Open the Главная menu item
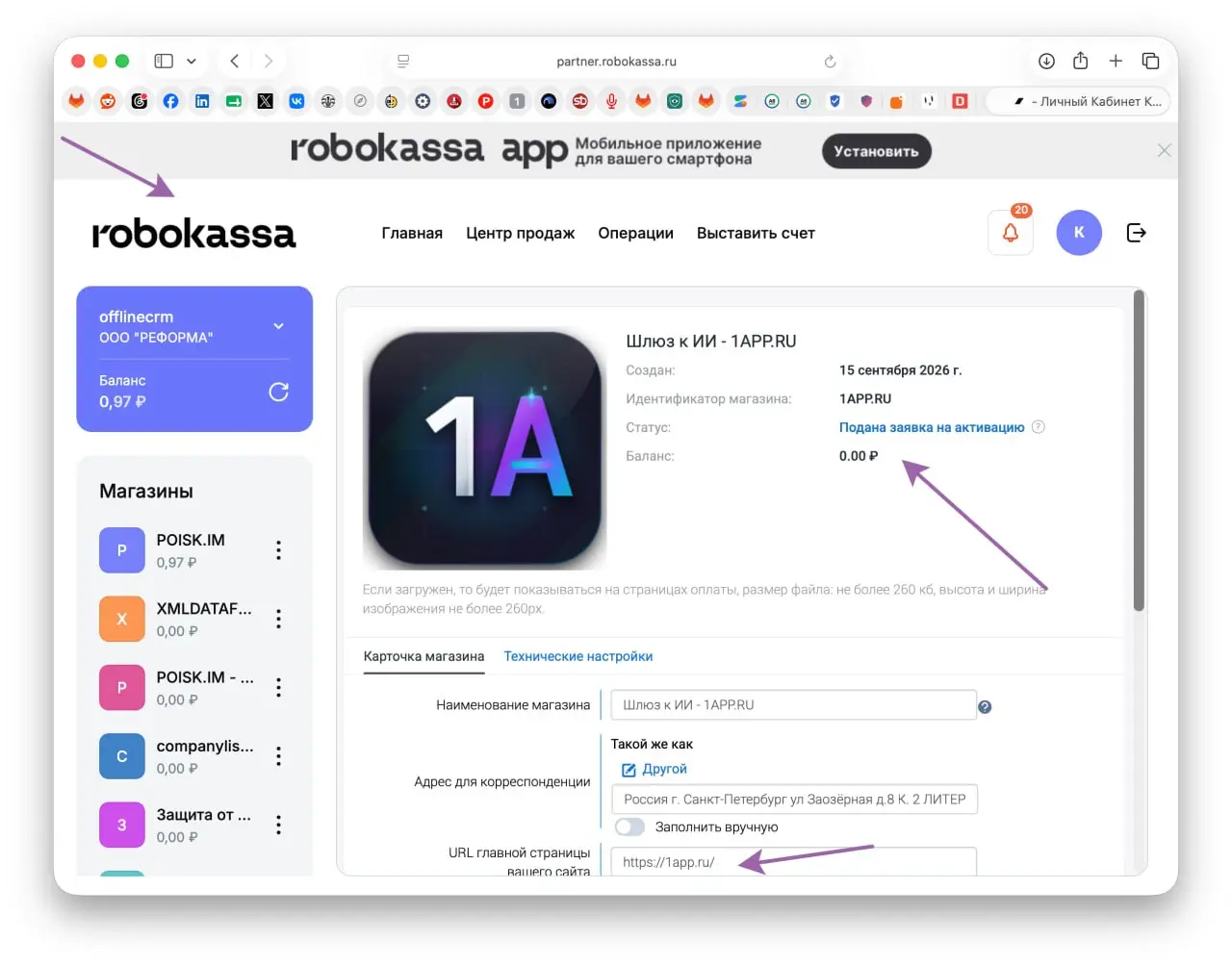The image size is (1232, 966). 412,233
